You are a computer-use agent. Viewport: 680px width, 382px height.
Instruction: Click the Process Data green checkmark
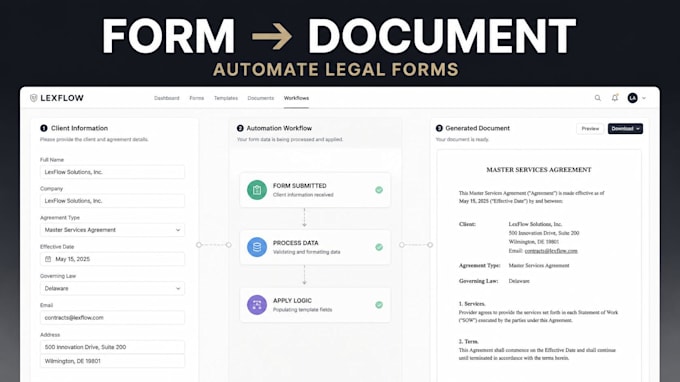click(x=379, y=247)
